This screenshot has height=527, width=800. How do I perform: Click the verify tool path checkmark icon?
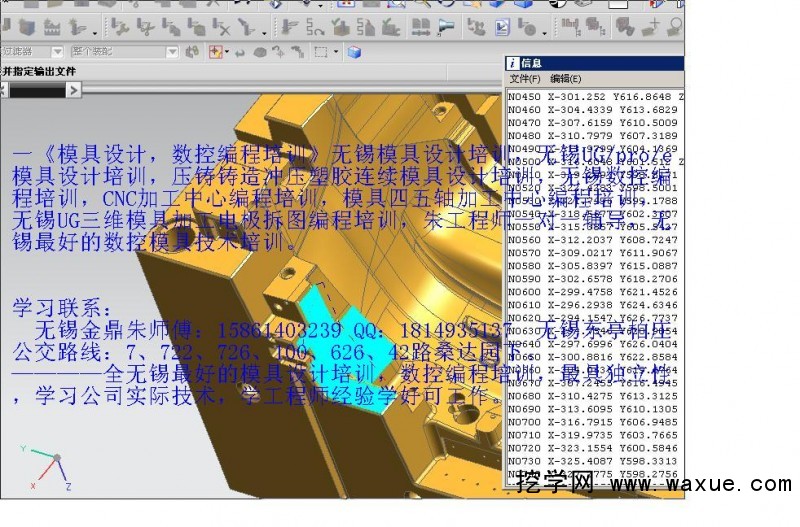coord(340,27)
